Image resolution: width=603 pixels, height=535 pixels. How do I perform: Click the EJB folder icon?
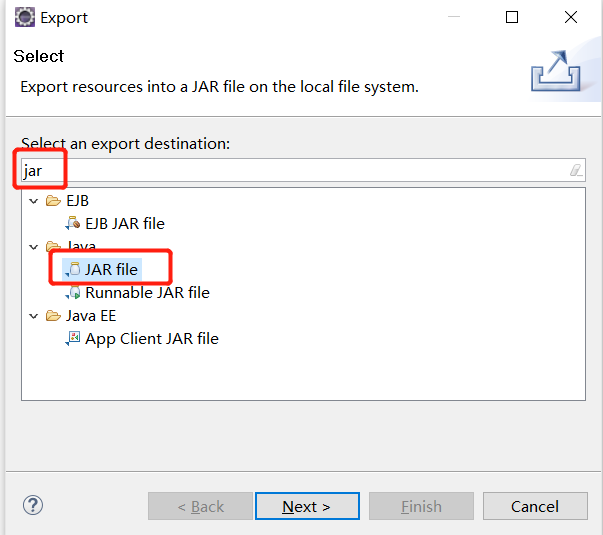(x=53, y=200)
